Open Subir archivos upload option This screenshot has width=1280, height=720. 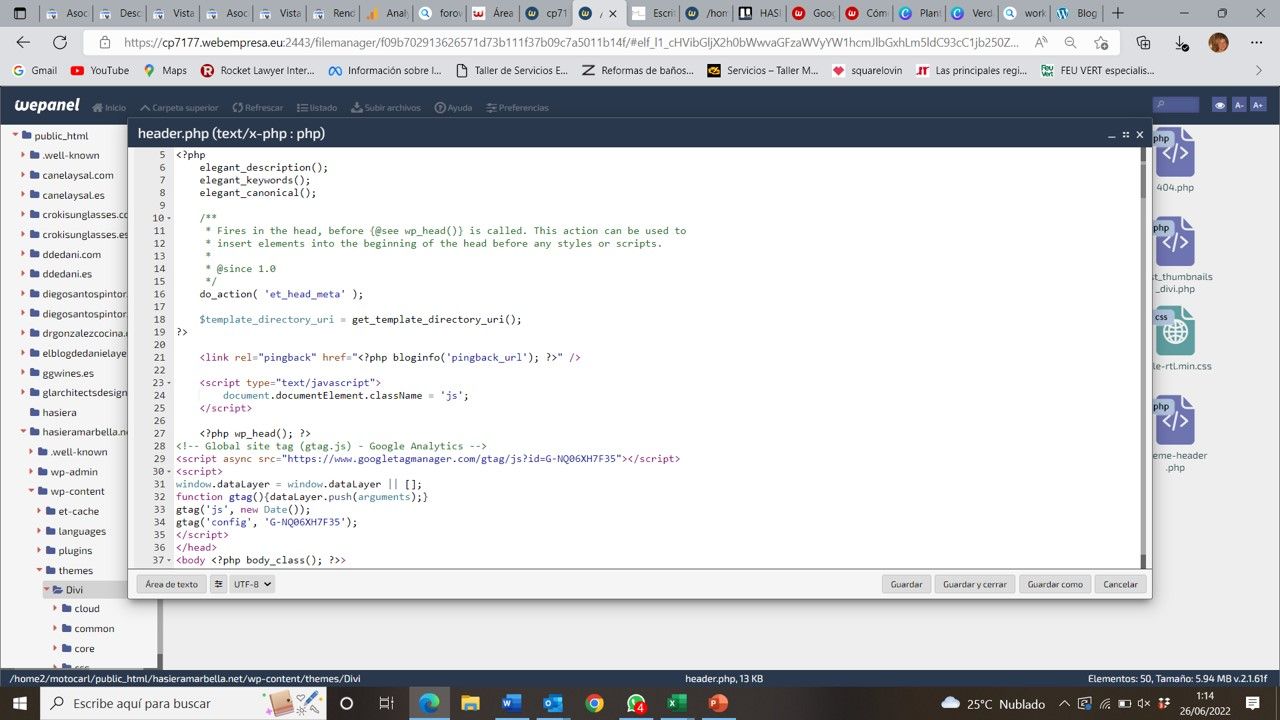385,107
